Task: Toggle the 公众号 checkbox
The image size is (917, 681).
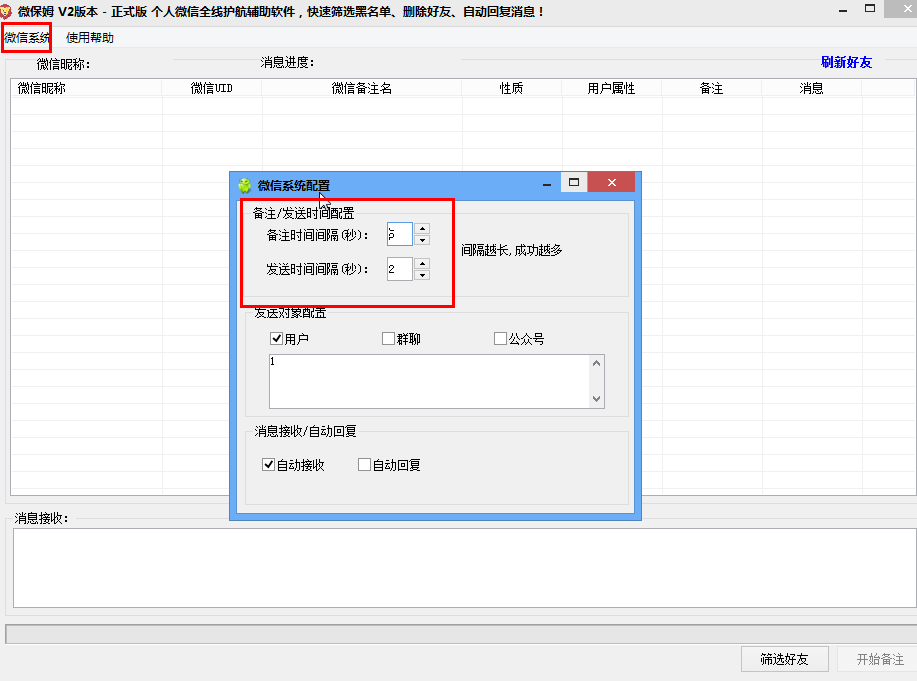Action: coord(500,338)
